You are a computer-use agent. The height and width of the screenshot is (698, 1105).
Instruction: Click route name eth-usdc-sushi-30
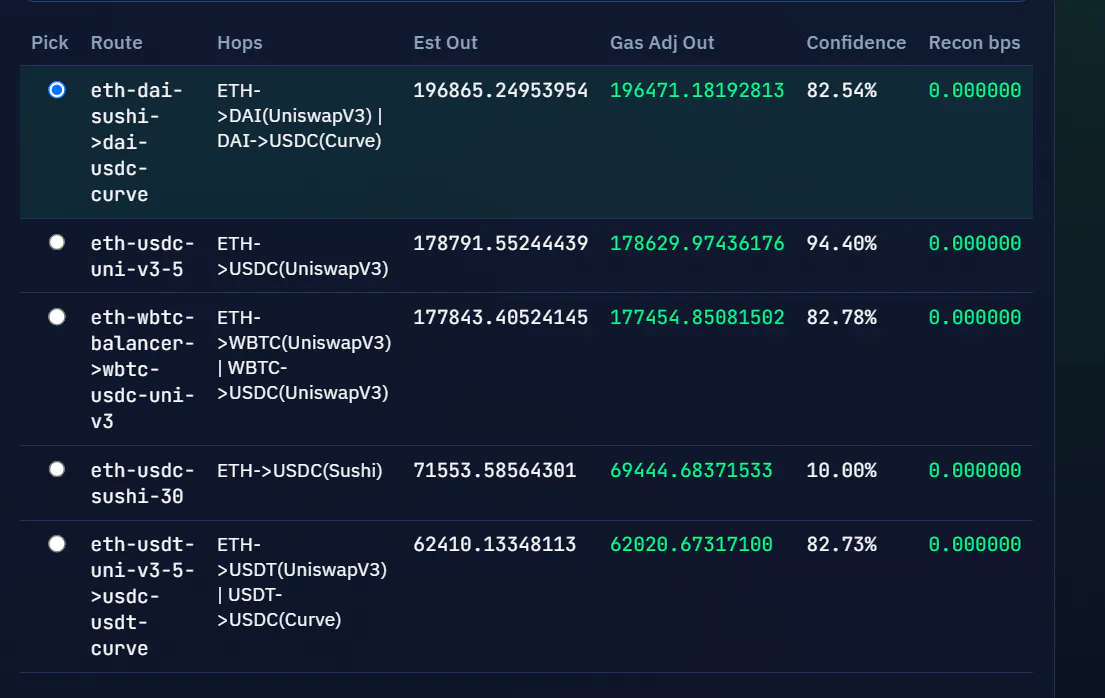pos(142,483)
